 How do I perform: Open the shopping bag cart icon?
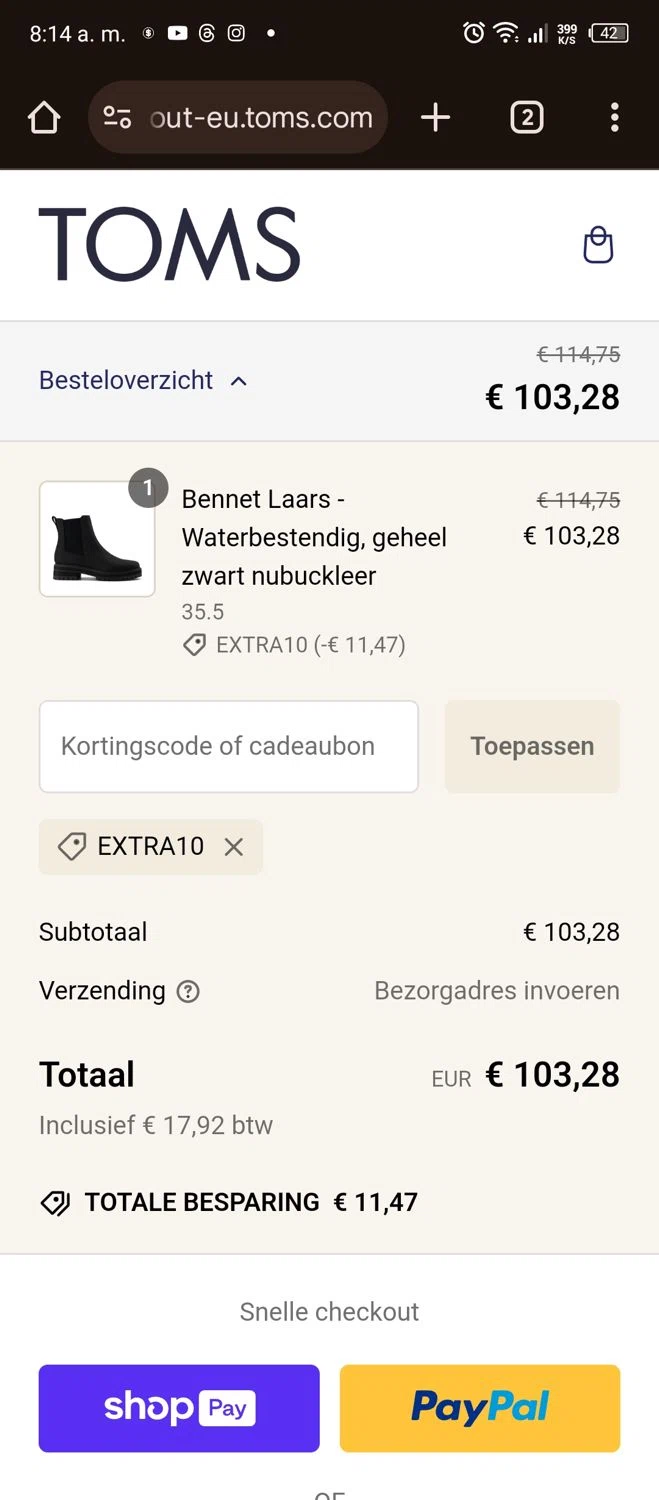(x=598, y=245)
